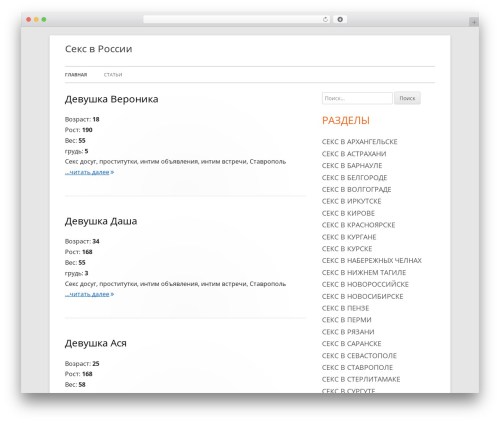Click Рост: 190 in Вероника post
Viewport: 500px width, 423px height.
point(79,130)
